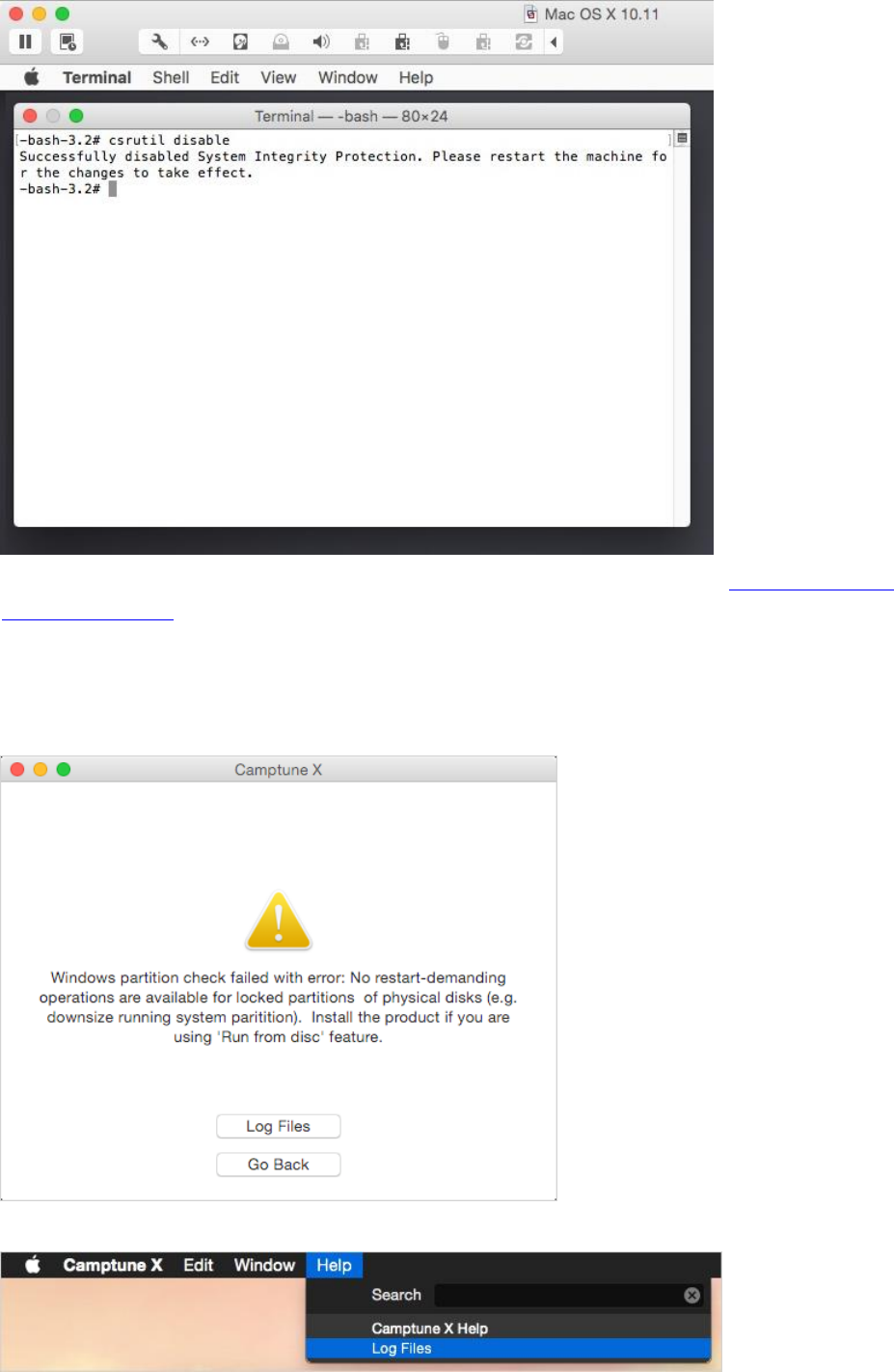
Task: Open the Shell menu
Action: (171, 77)
